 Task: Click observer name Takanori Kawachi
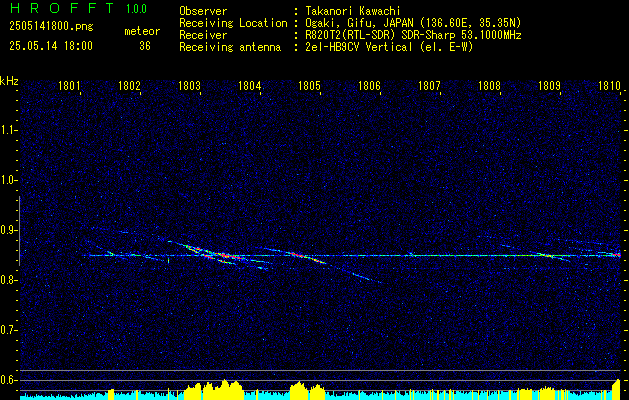coord(353,11)
